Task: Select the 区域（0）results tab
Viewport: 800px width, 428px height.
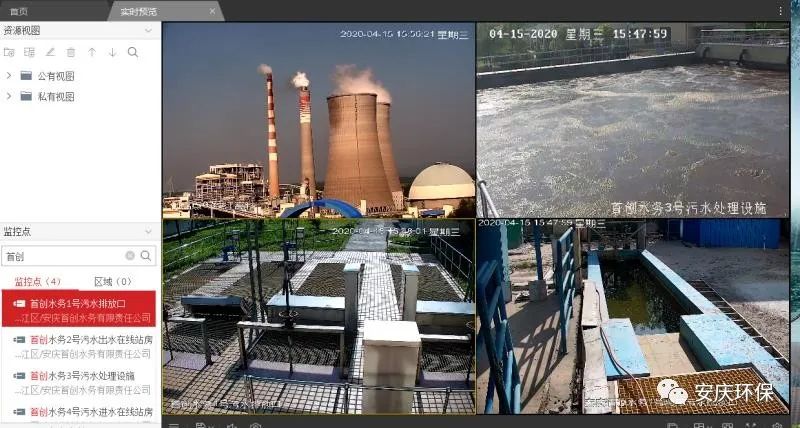Action: click(113, 282)
